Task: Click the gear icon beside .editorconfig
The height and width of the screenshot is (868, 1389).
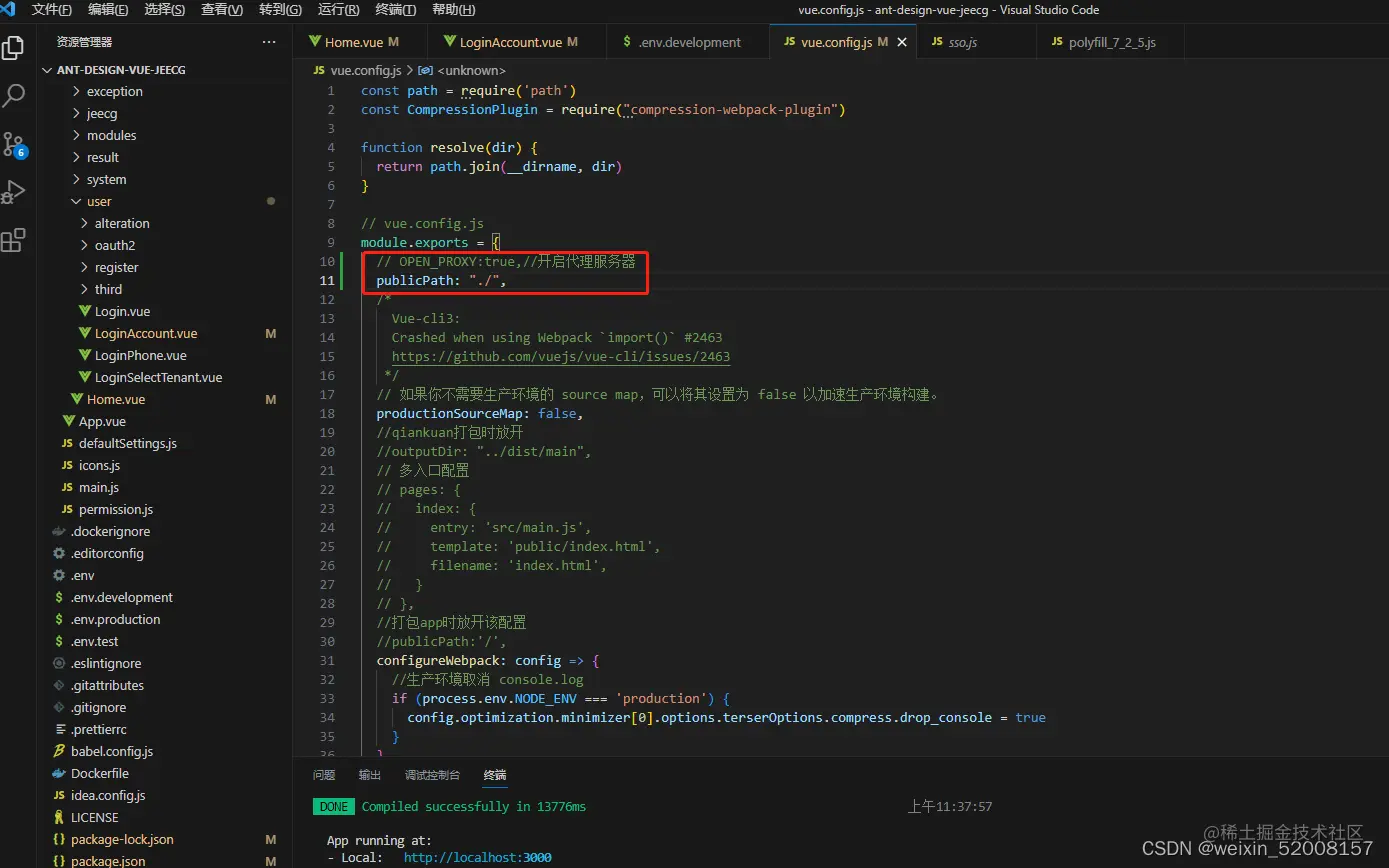Action: (59, 553)
